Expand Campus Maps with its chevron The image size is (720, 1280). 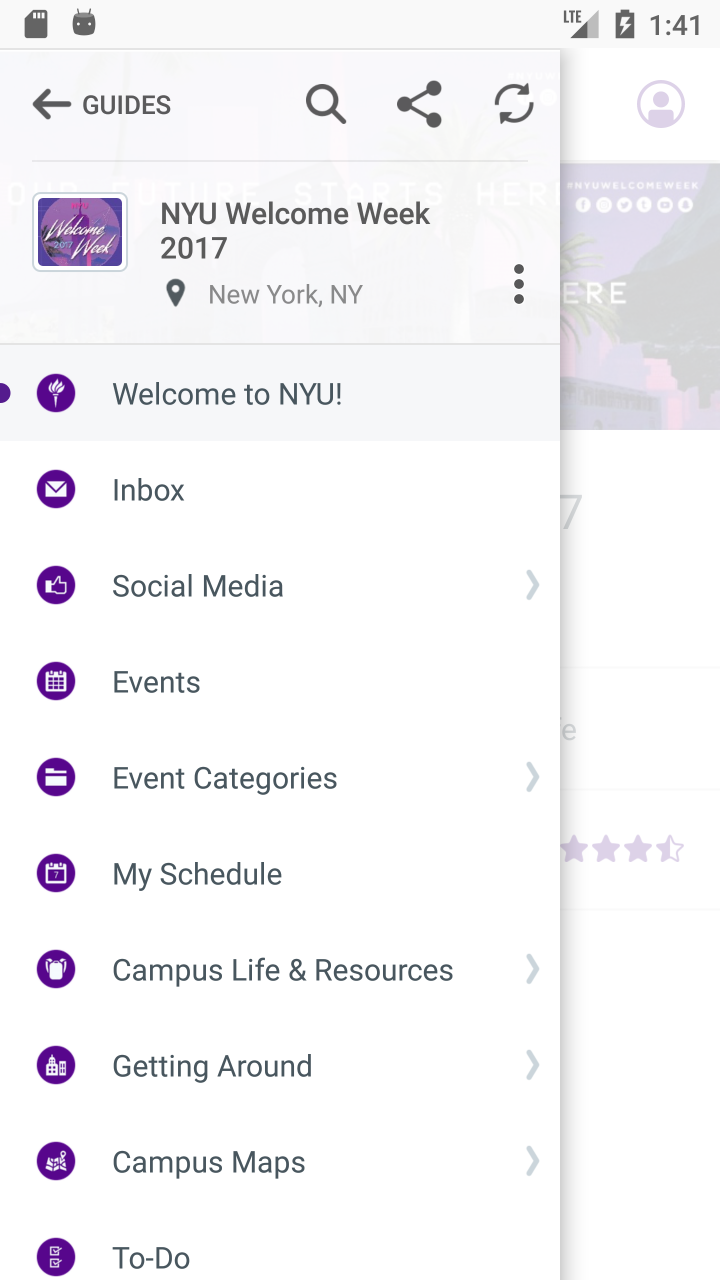click(x=532, y=1161)
